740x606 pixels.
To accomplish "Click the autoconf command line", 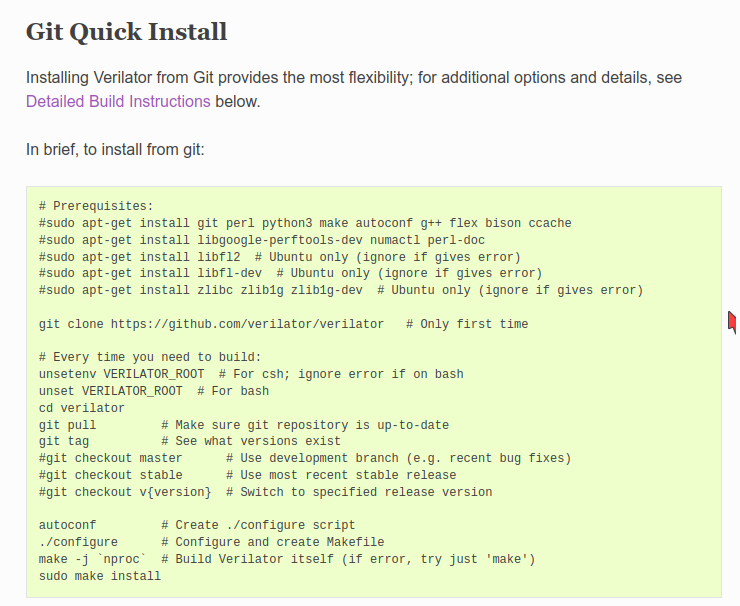I will pyautogui.click(x=197, y=525).
